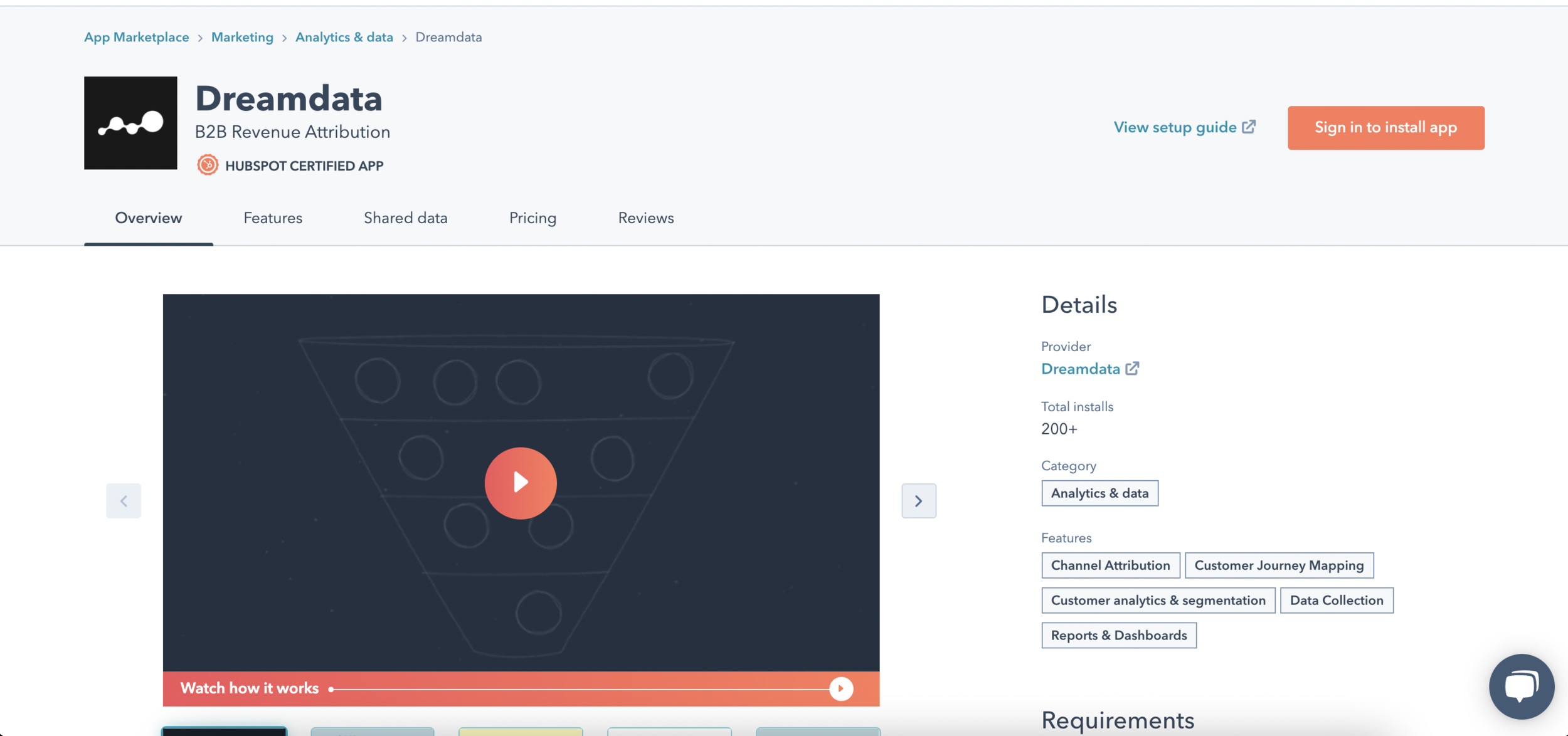The width and height of the screenshot is (1568, 736).
Task: Go to previous carousel slide
Action: point(124,500)
